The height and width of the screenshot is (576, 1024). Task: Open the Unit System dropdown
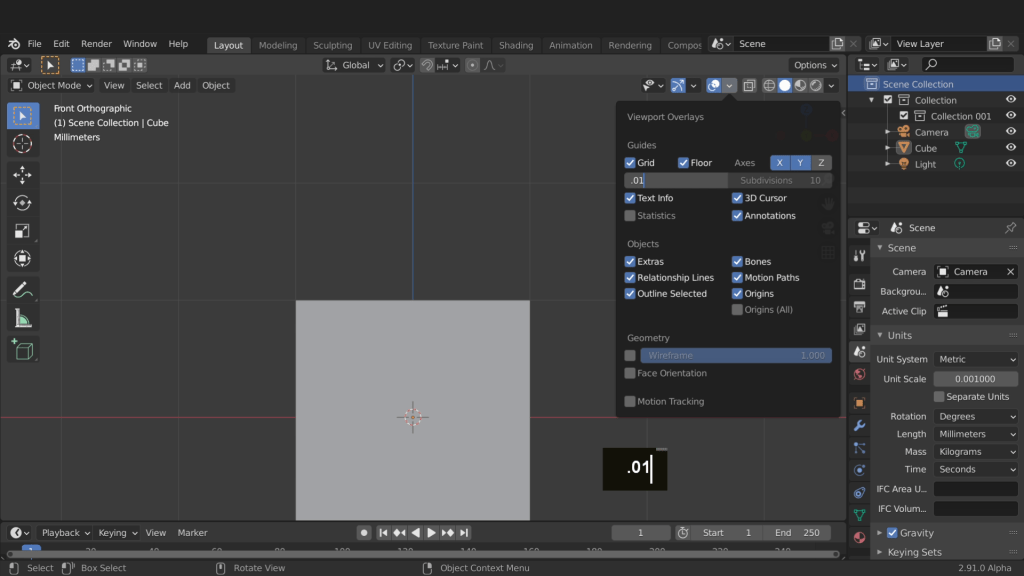pyautogui.click(x=976, y=359)
